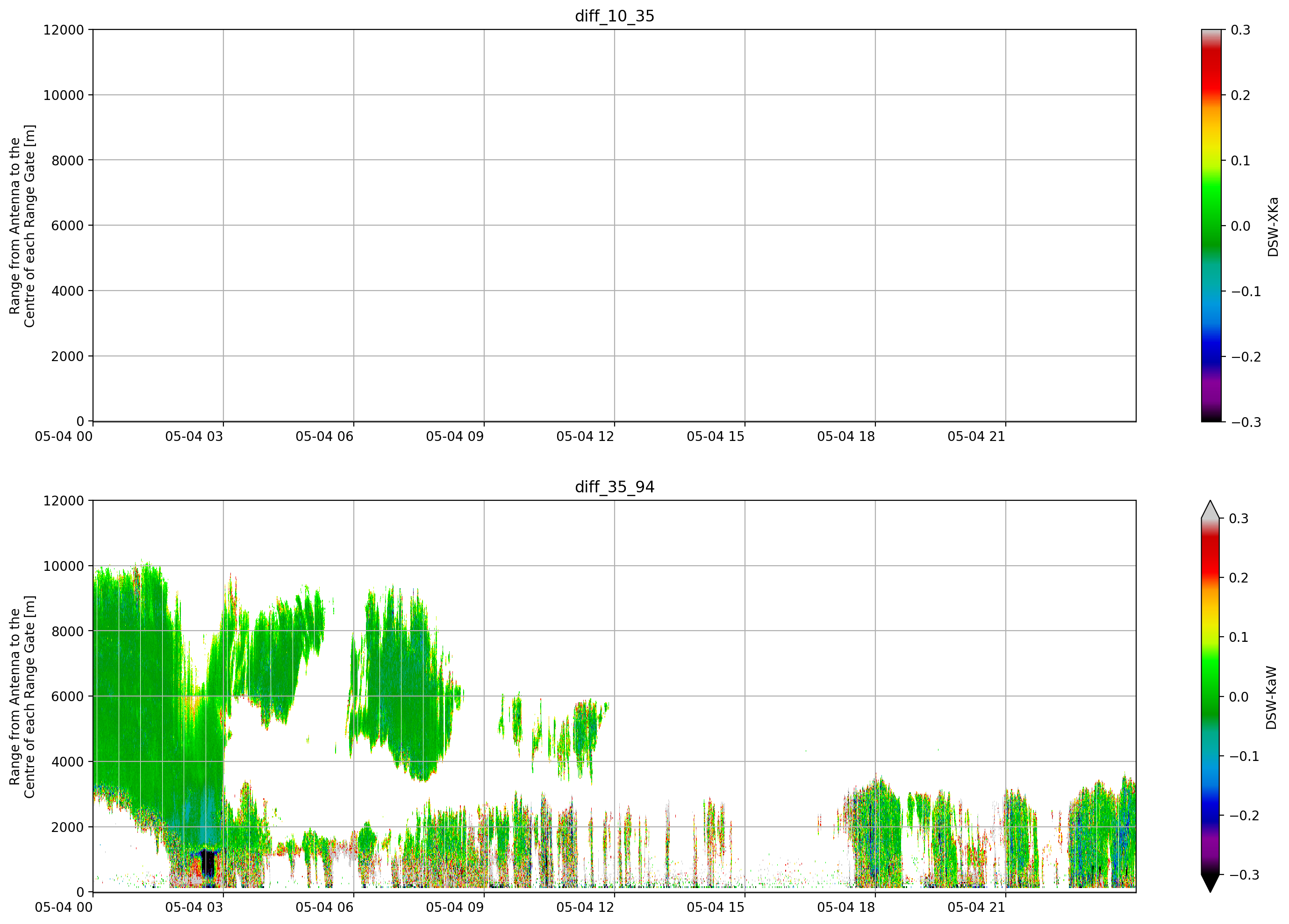
Task: Select the 8000 y-tick in diff_10_35 plot
Action: 68,161
